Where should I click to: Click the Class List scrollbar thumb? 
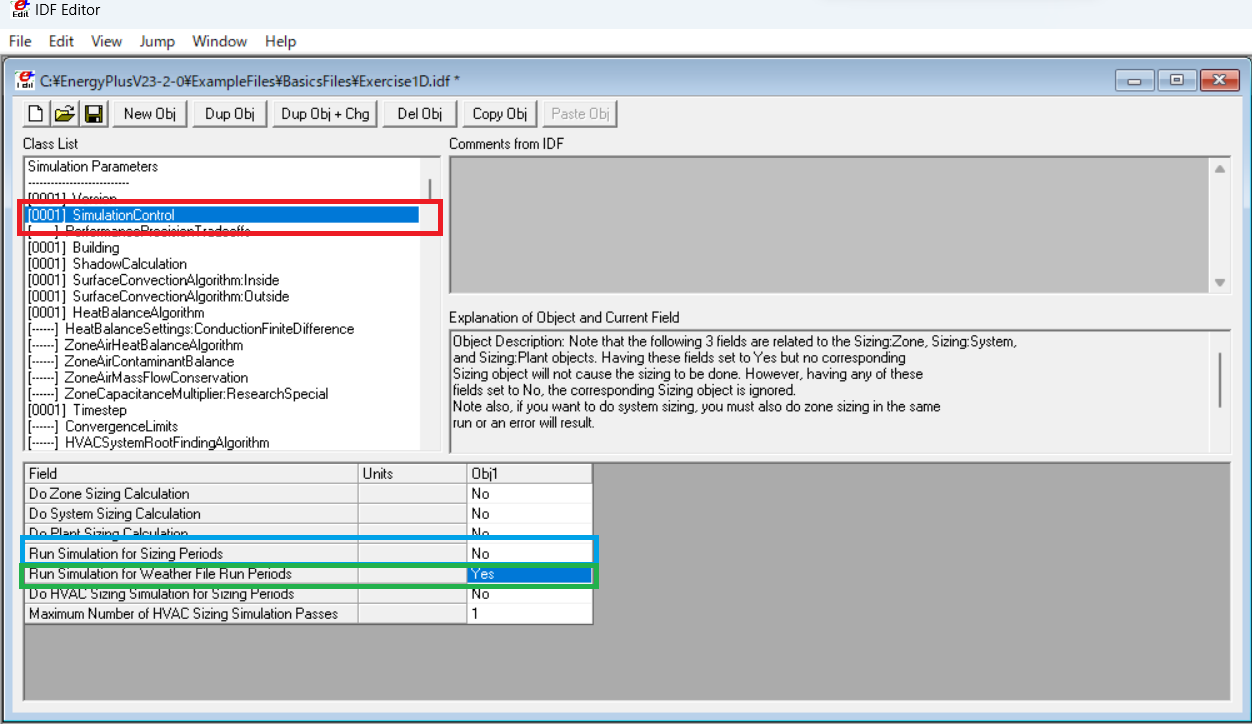click(x=431, y=190)
